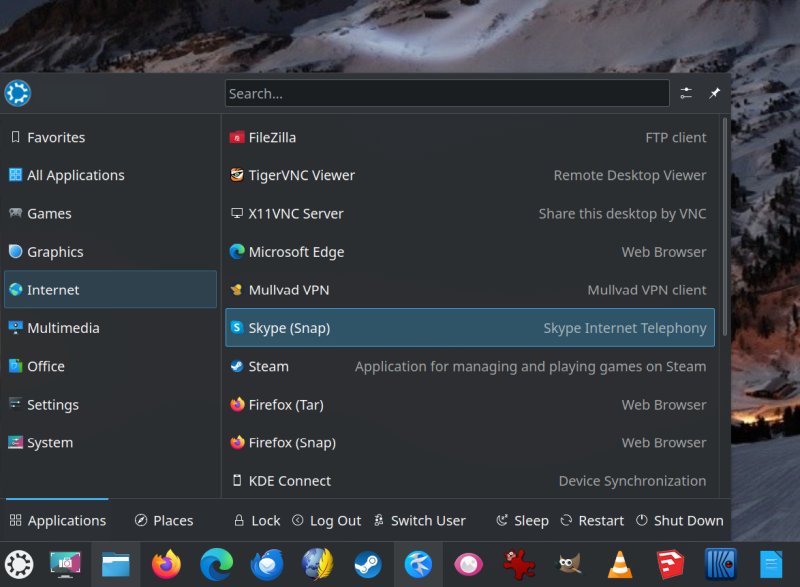Select the Graphics category
800x587 pixels.
[55, 252]
